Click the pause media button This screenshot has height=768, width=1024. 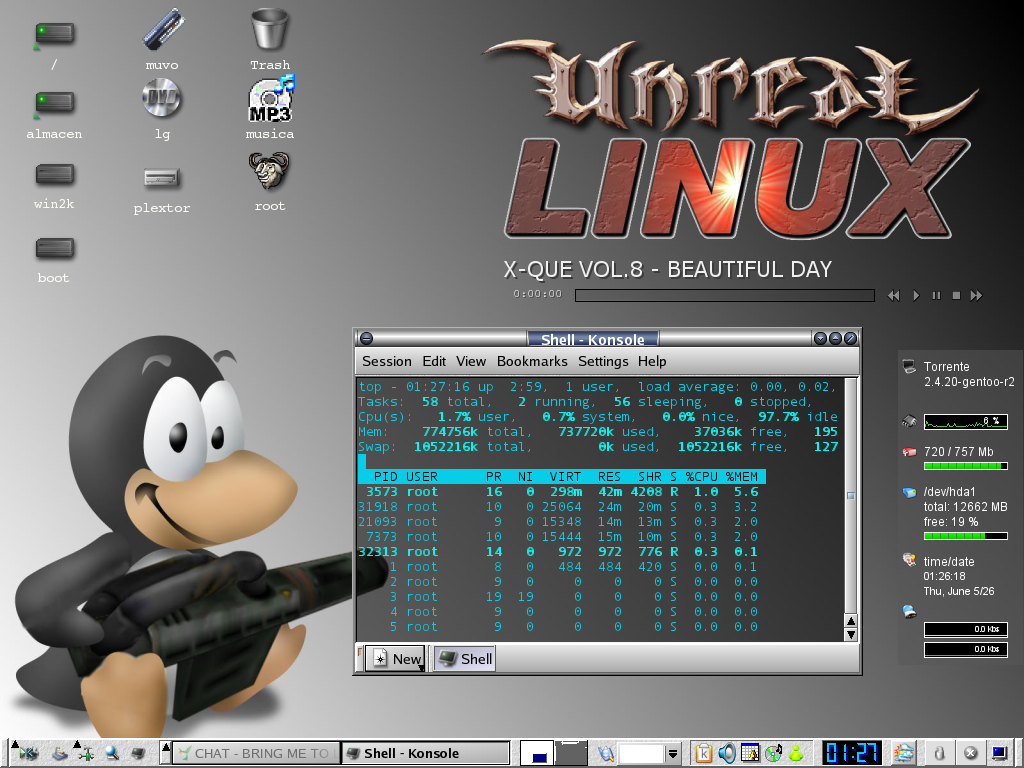936,296
